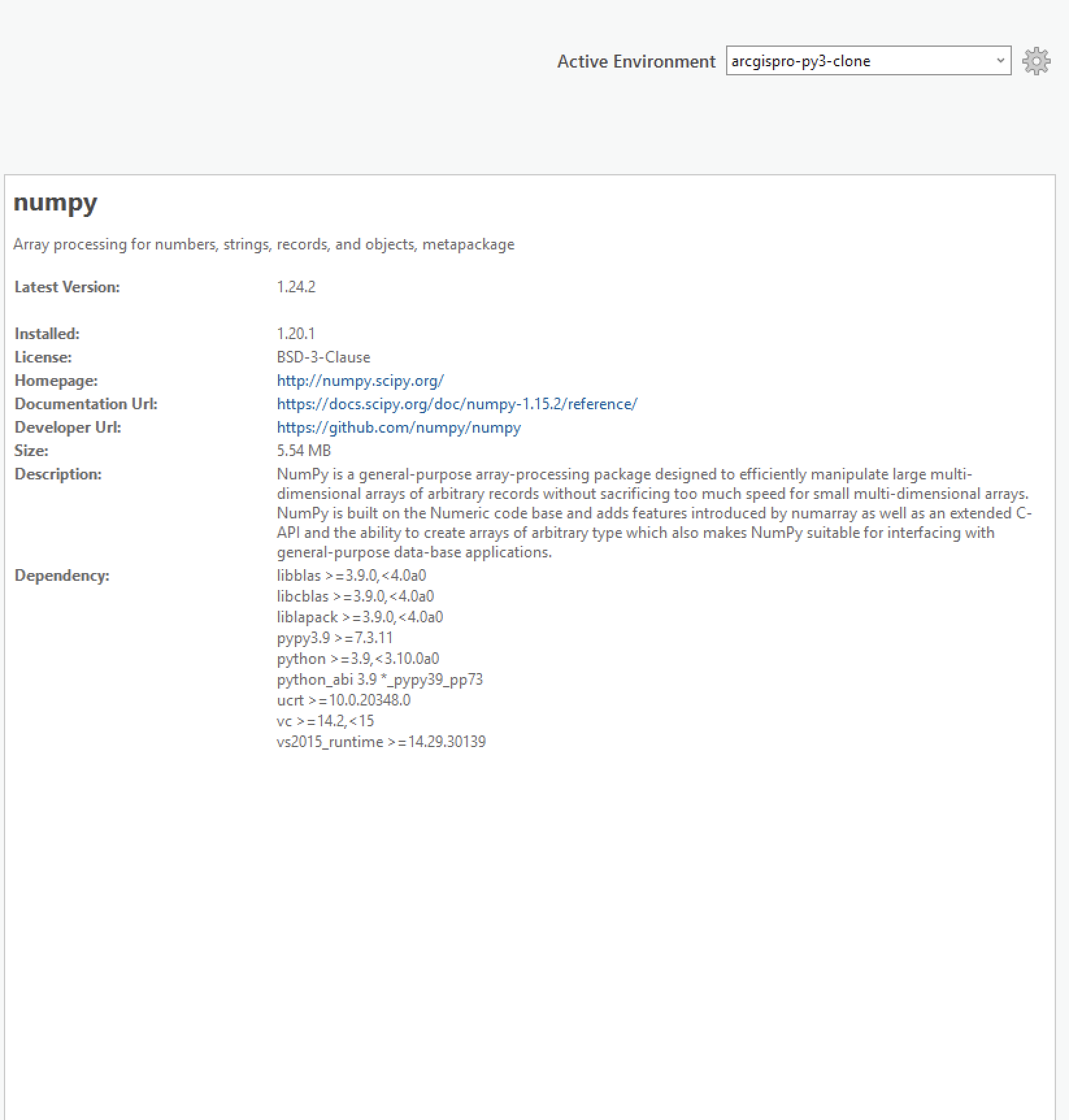
Task: Open the numpy.scipy.org homepage link
Action: pos(360,381)
